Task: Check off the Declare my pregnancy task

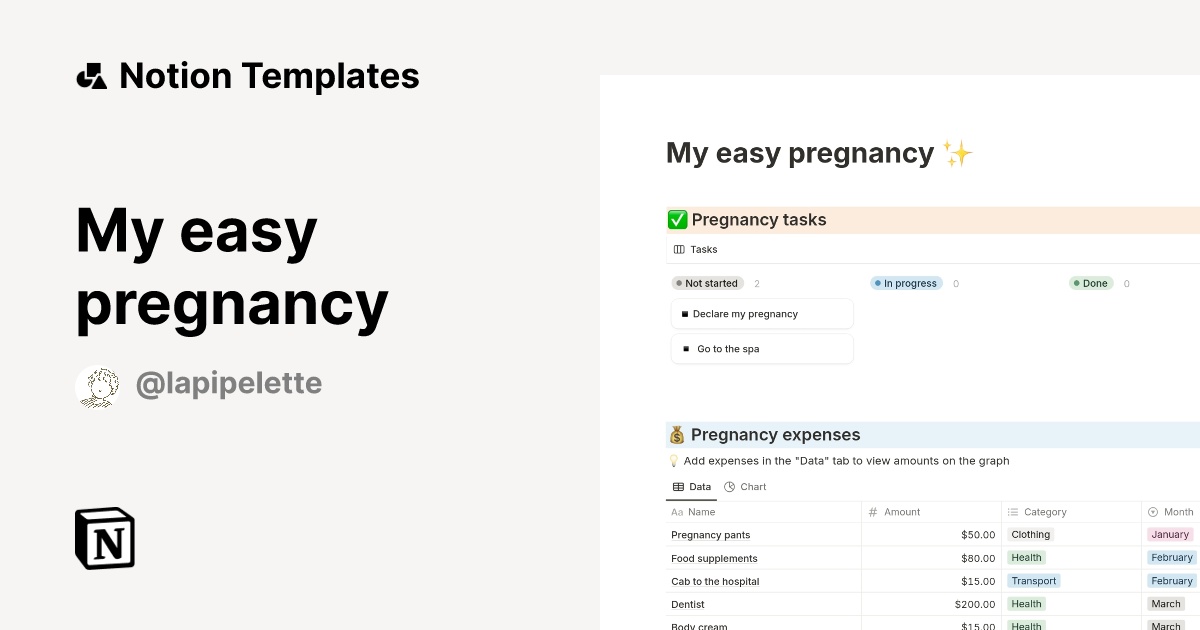Action: tap(685, 313)
